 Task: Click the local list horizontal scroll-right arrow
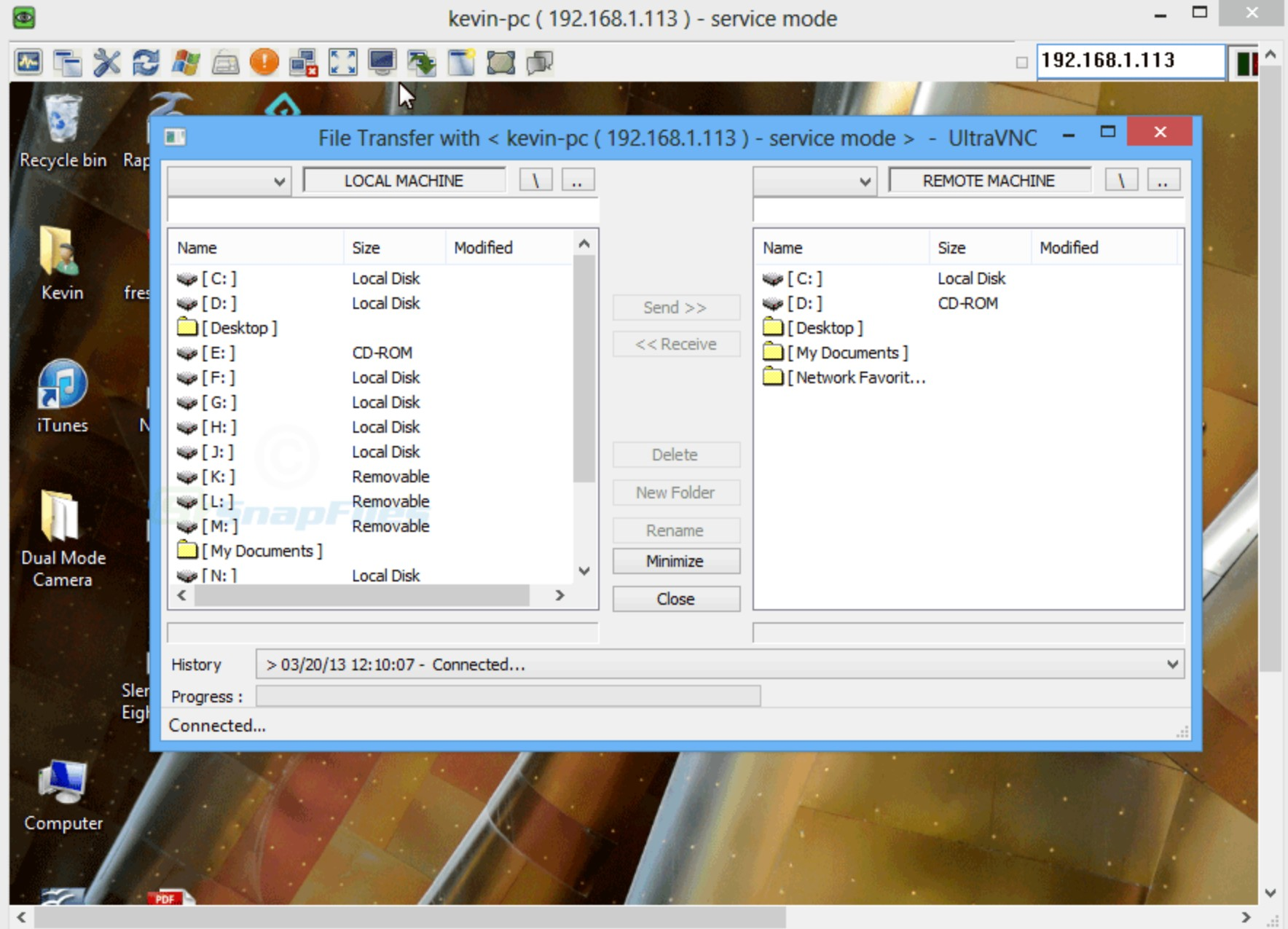pyautogui.click(x=559, y=595)
